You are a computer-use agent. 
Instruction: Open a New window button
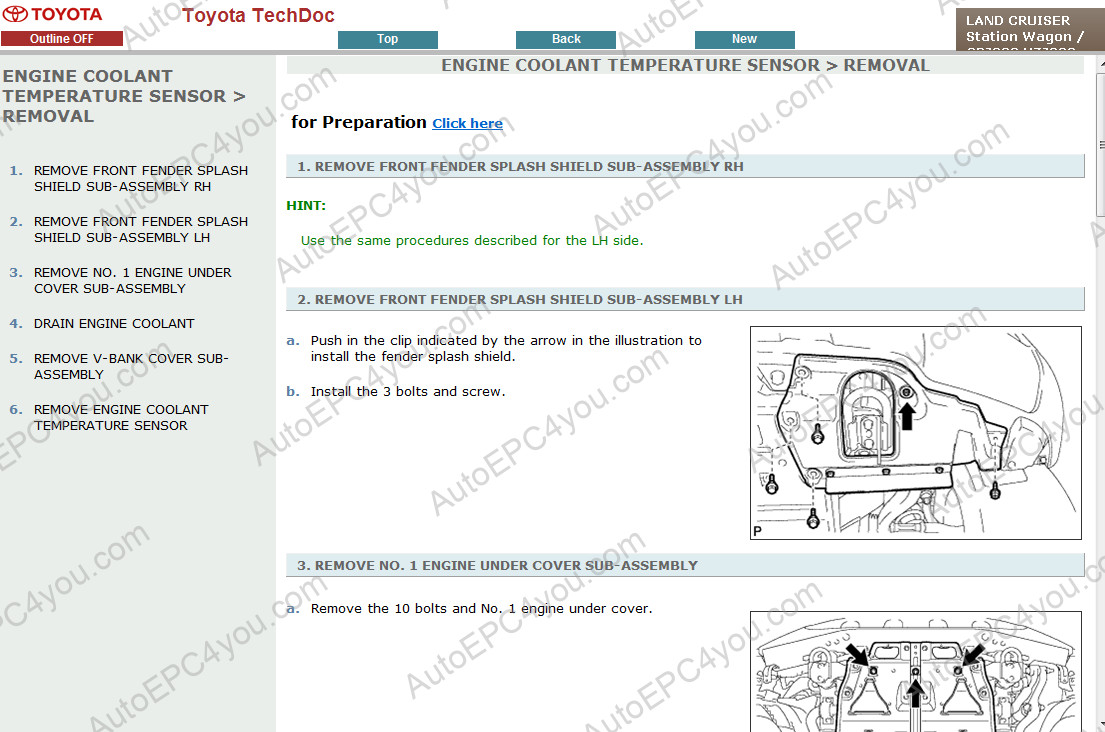click(x=744, y=39)
